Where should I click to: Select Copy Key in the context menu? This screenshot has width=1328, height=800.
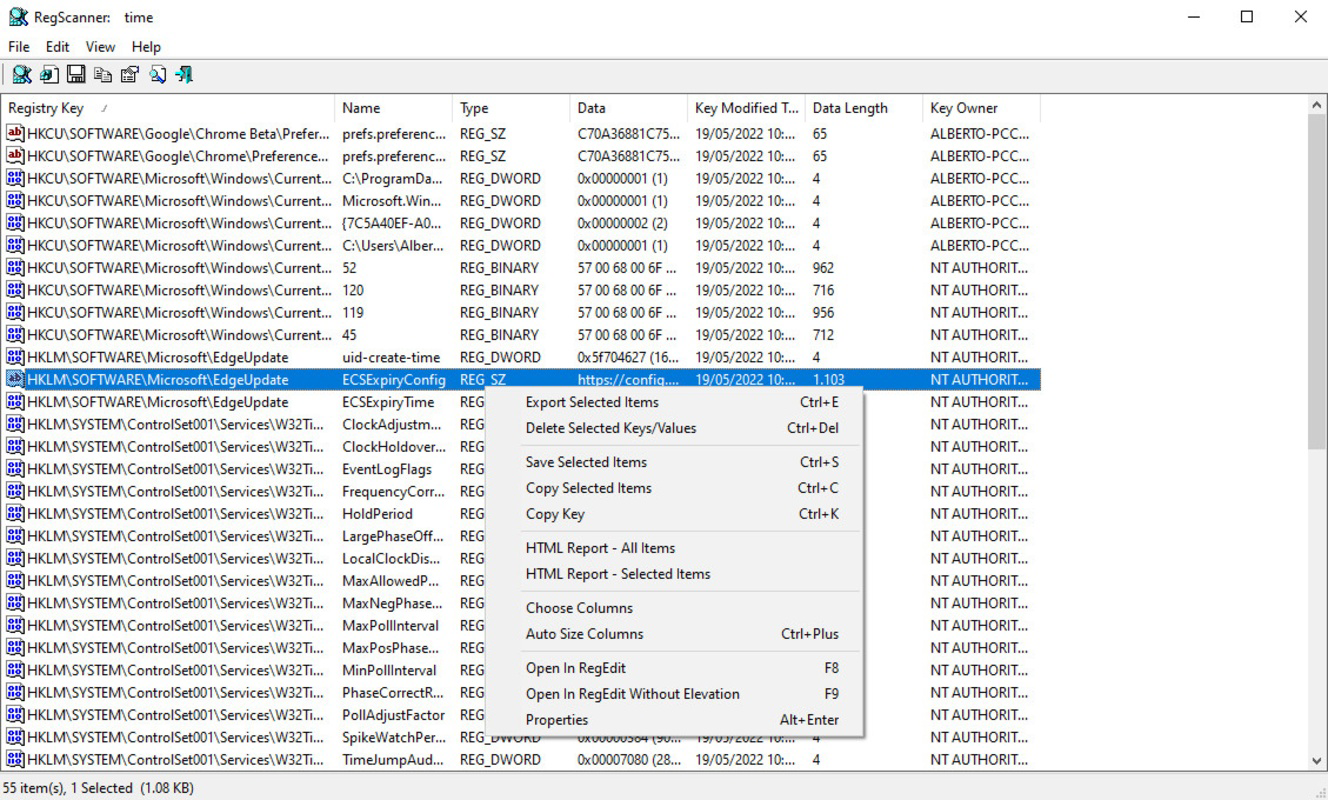[673, 514]
